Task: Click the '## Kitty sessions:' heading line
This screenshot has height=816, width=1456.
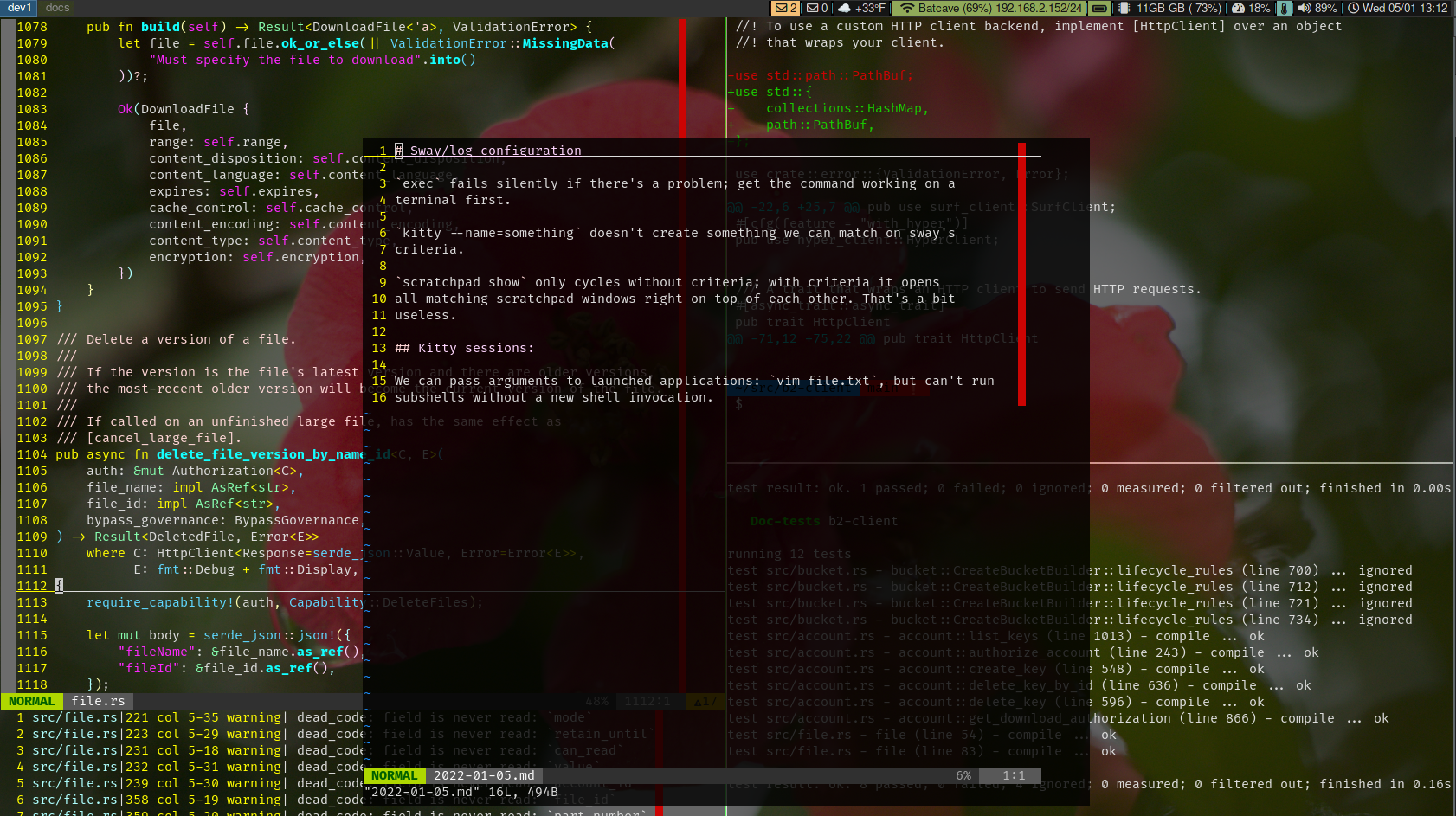Action: click(x=465, y=348)
